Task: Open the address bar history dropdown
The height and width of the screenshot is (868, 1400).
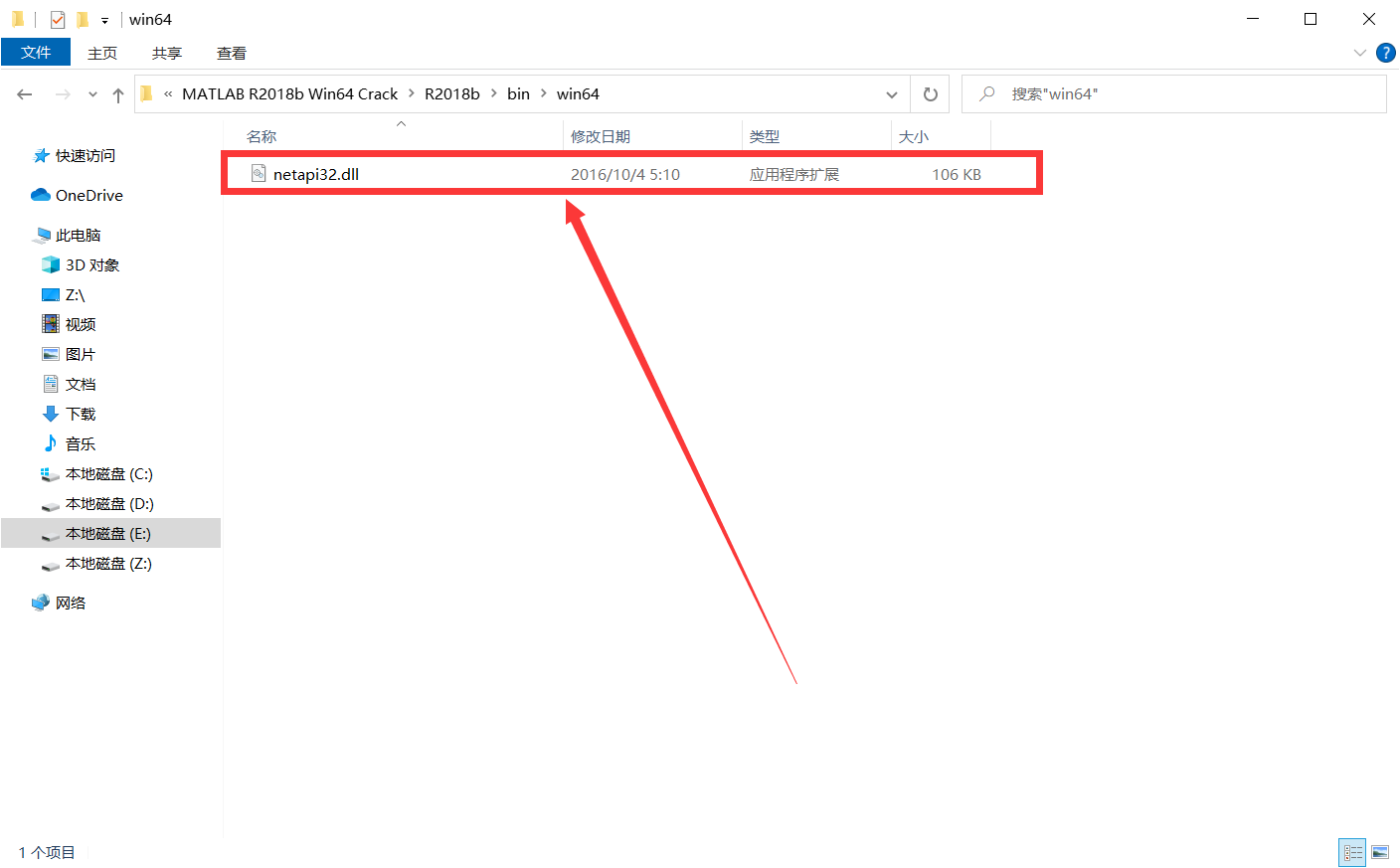Action: (x=892, y=94)
